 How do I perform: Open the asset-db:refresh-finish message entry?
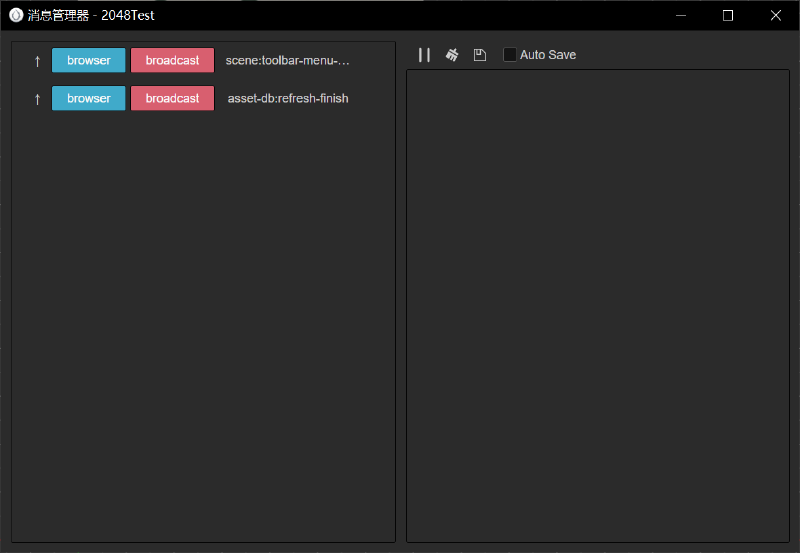tap(288, 98)
